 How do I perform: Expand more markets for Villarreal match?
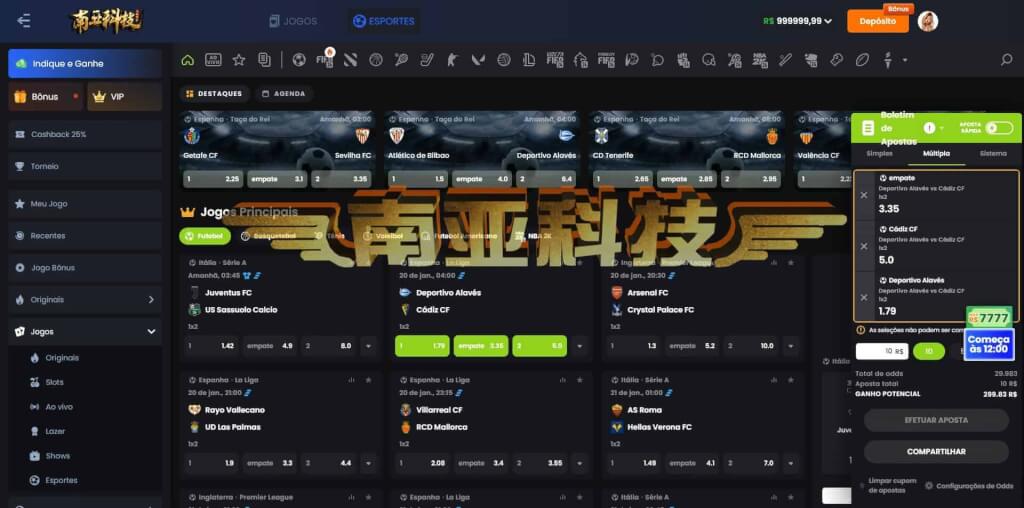[x=580, y=464]
